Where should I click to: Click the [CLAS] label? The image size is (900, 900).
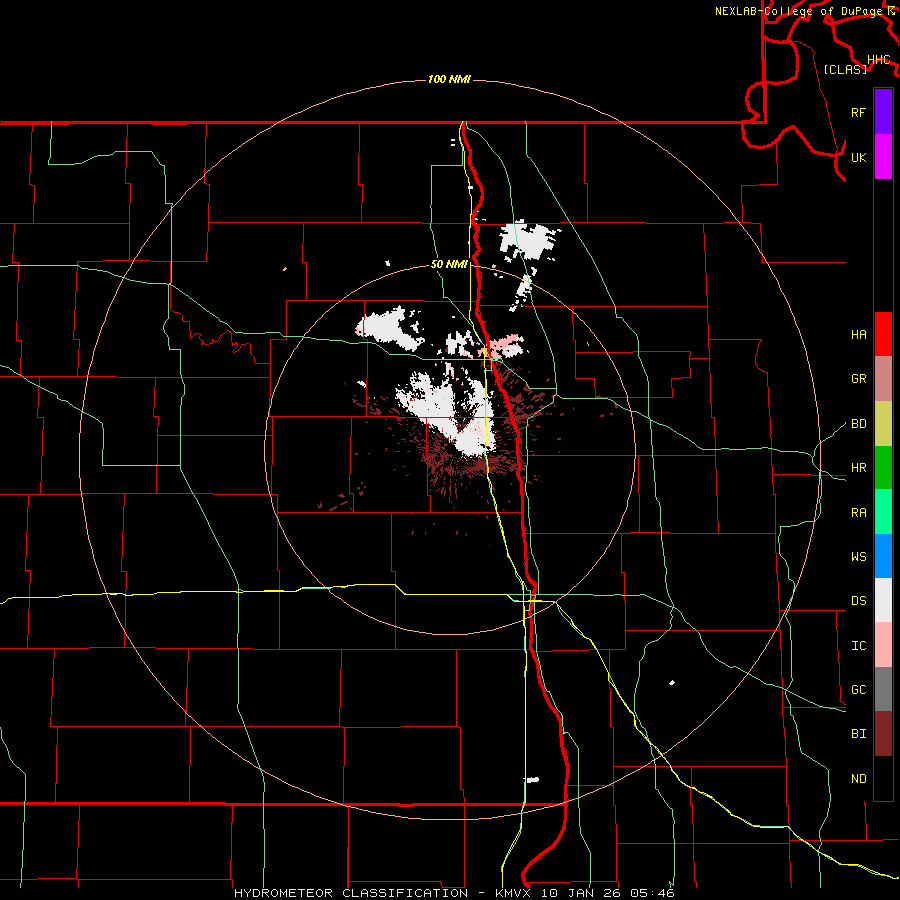(845, 69)
